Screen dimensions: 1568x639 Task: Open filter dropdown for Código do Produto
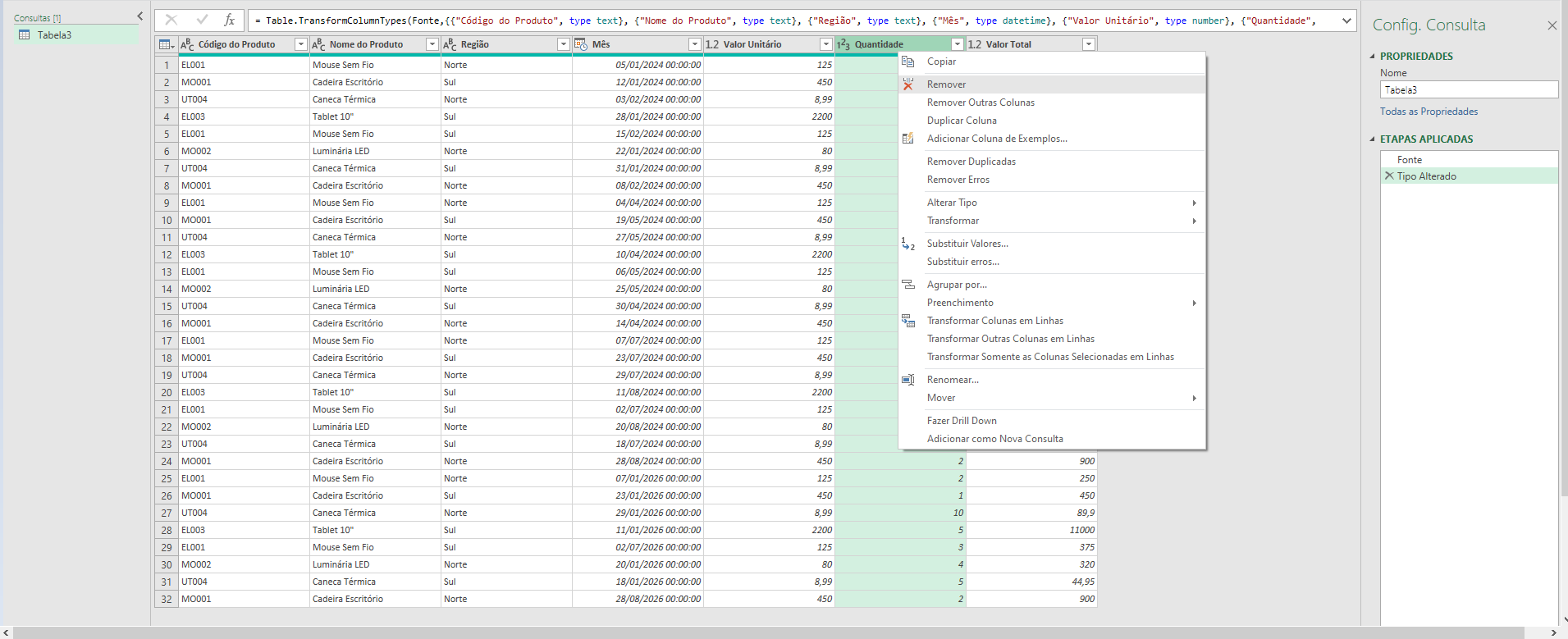point(301,44)
